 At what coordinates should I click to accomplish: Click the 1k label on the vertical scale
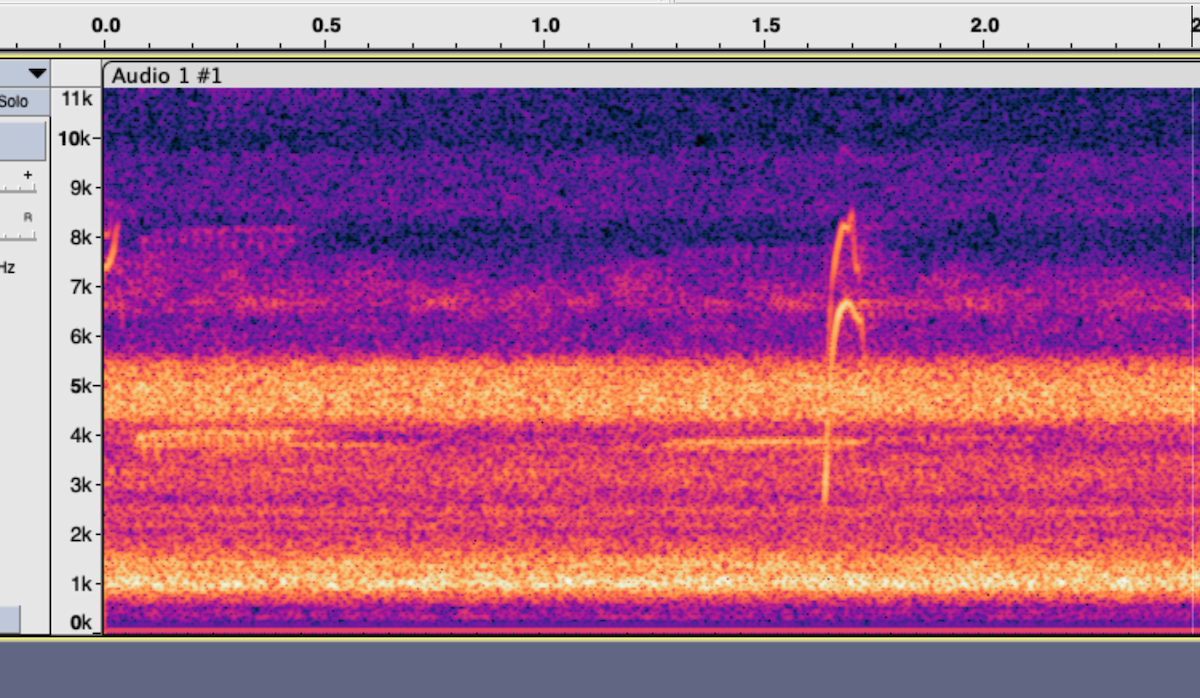click(79, 583)
